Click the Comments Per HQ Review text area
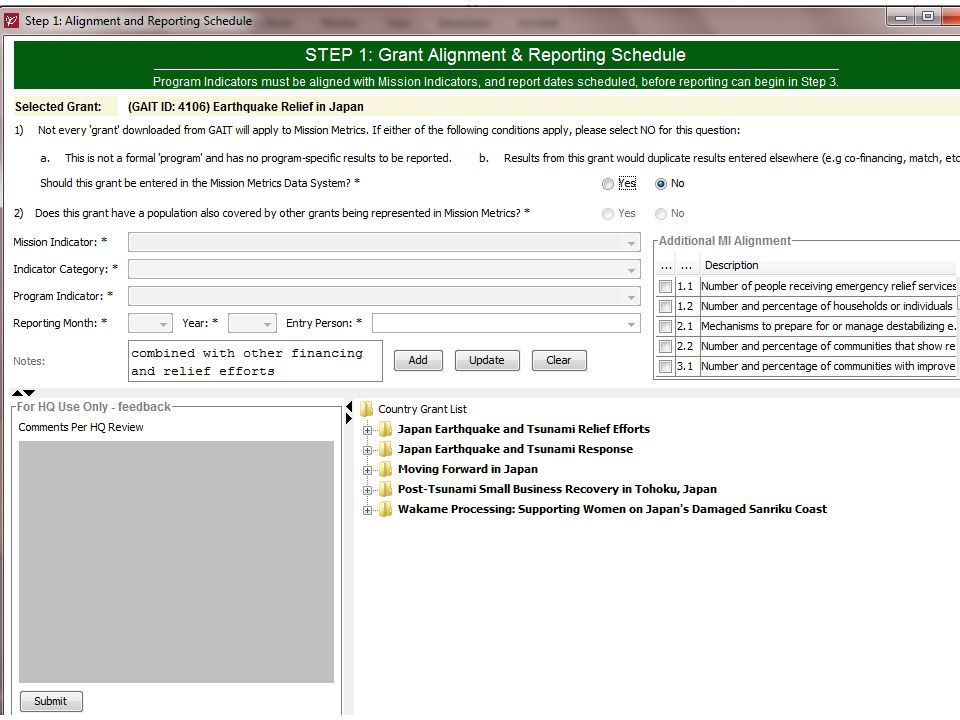 tap(176, 562)
